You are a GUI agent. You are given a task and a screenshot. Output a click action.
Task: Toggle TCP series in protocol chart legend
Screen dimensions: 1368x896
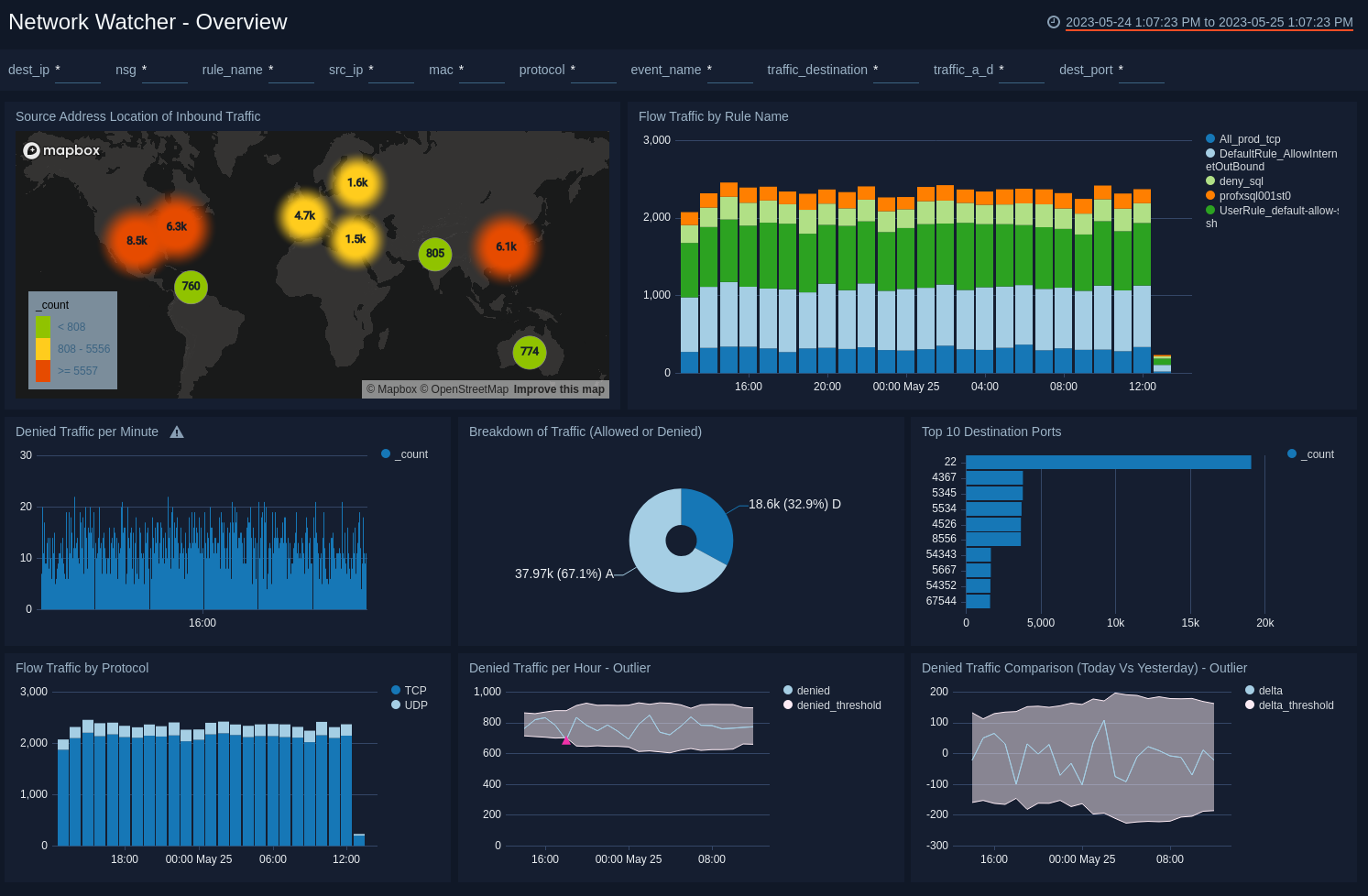point(409,691)
